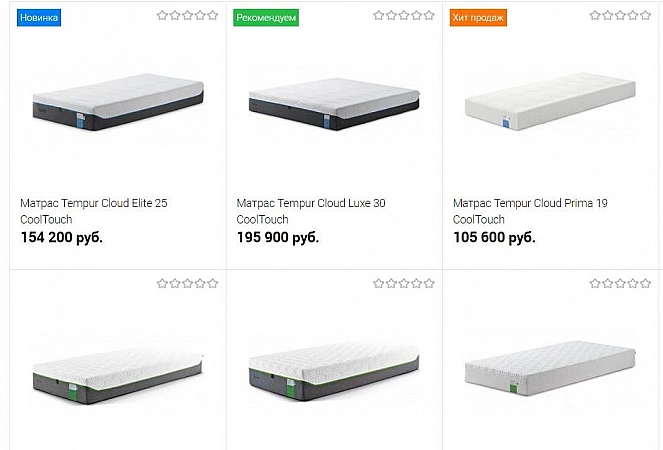Viewport: 663px width, 450px height.
Task: Click the 195 900 руб. price
Action: (x=278, y=238)
